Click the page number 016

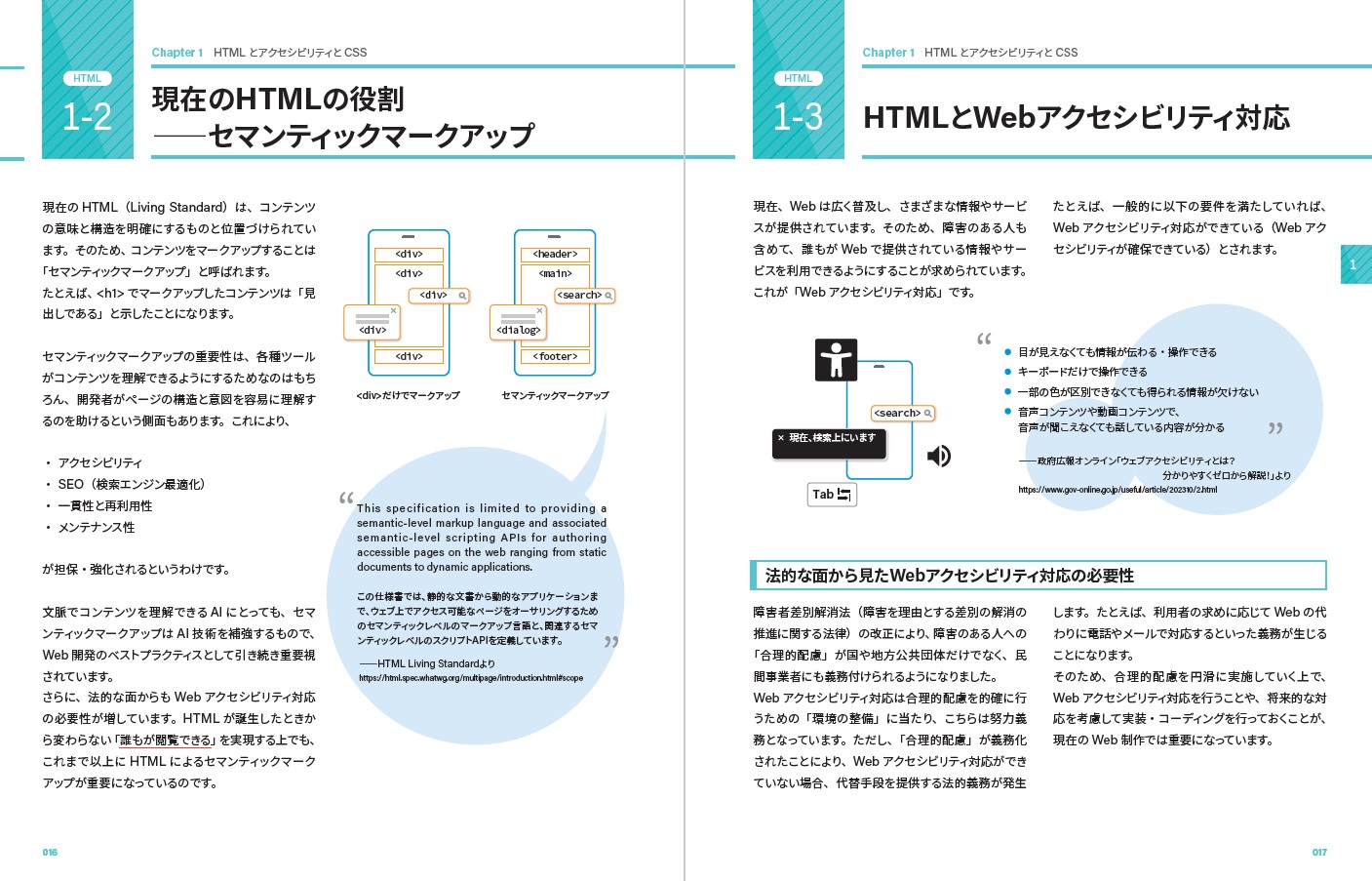50,853
